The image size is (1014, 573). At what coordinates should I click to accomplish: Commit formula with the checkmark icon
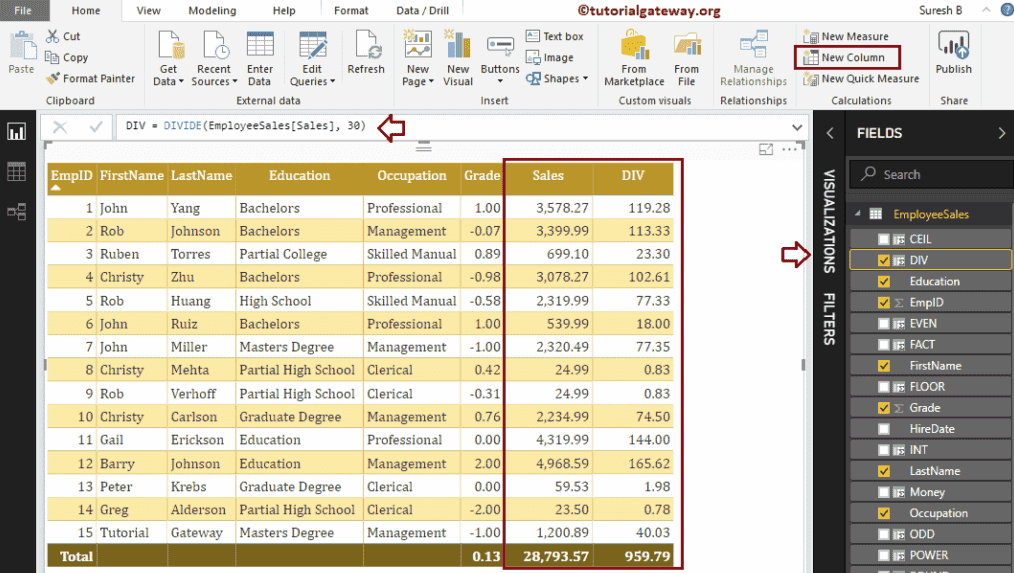pyautogui.click(x=96, y=127)
